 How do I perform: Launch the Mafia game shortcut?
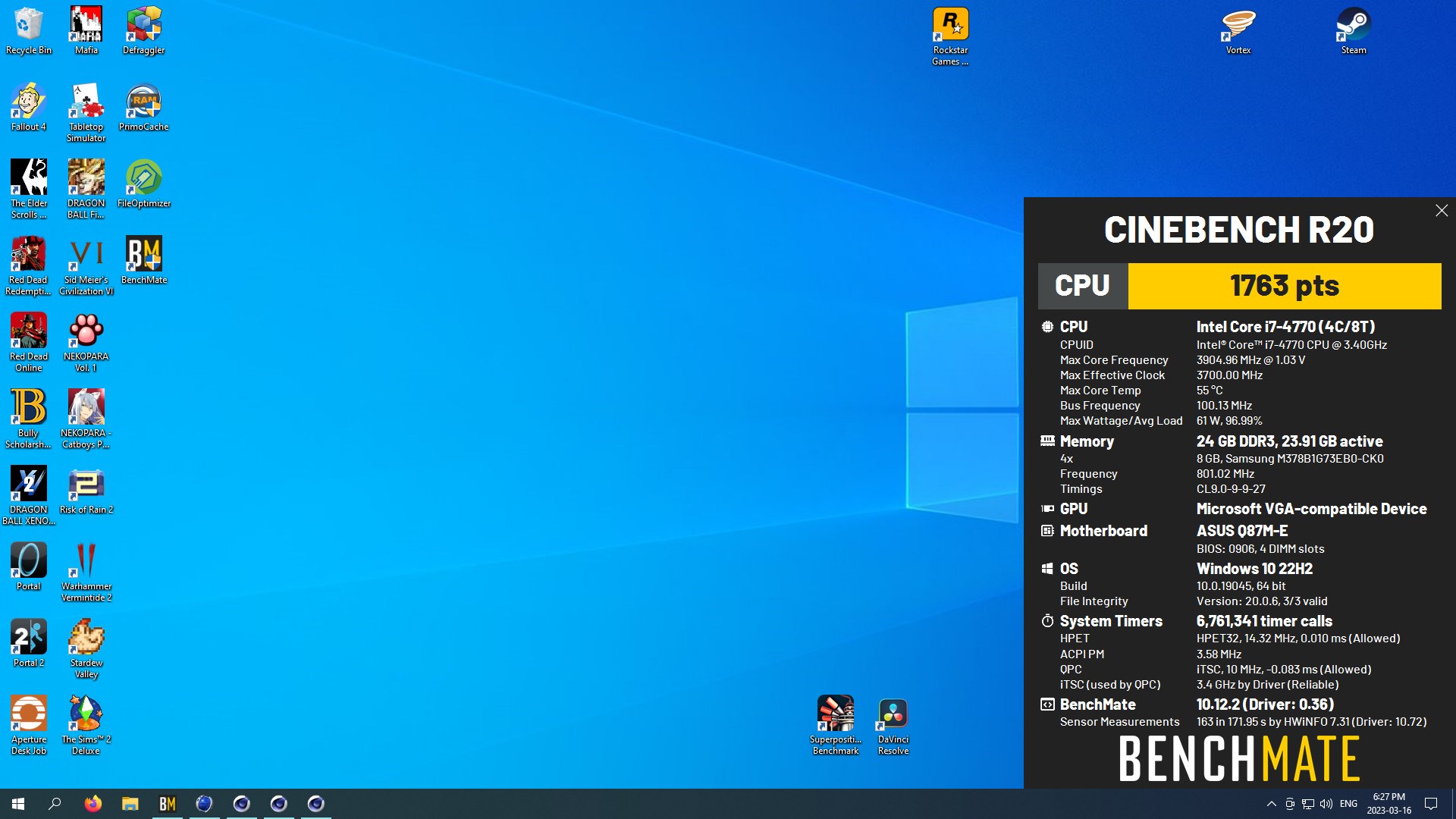pos(86,31)
